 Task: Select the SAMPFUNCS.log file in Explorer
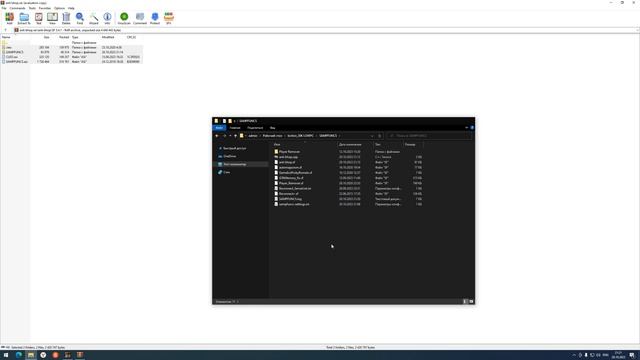click(x=290, y=199)
